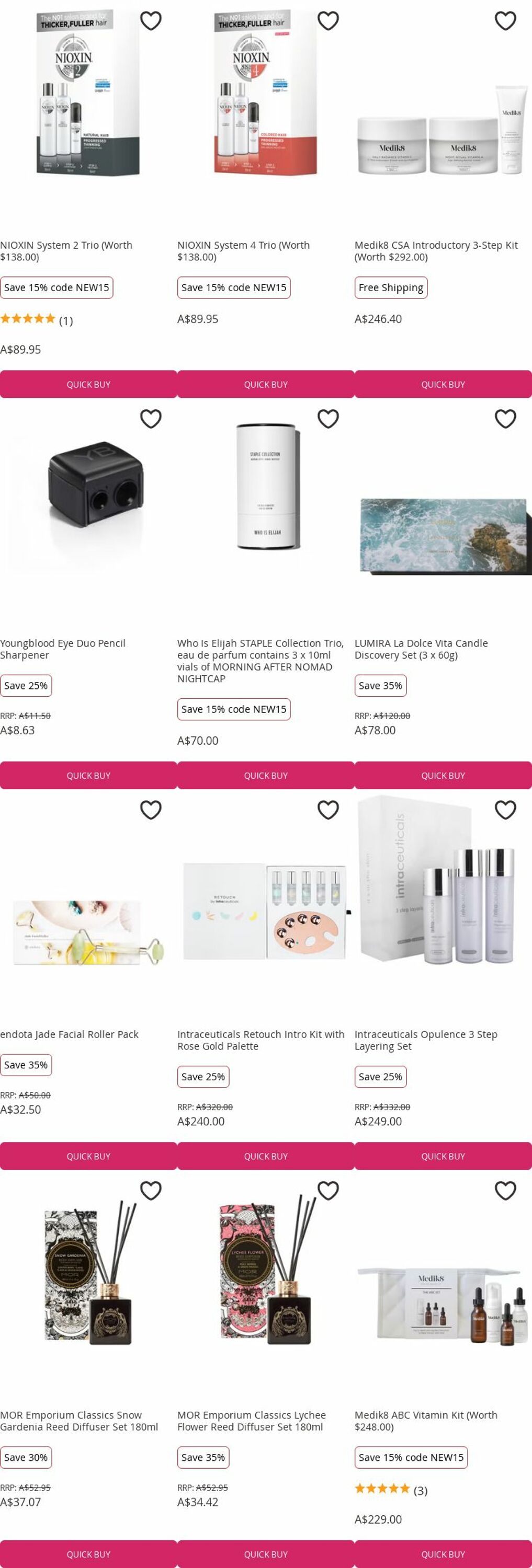Favorite the Medik8 ABC Vitamin Kit
This screenshot has width=532, height=1568.
pos(505,1191)
